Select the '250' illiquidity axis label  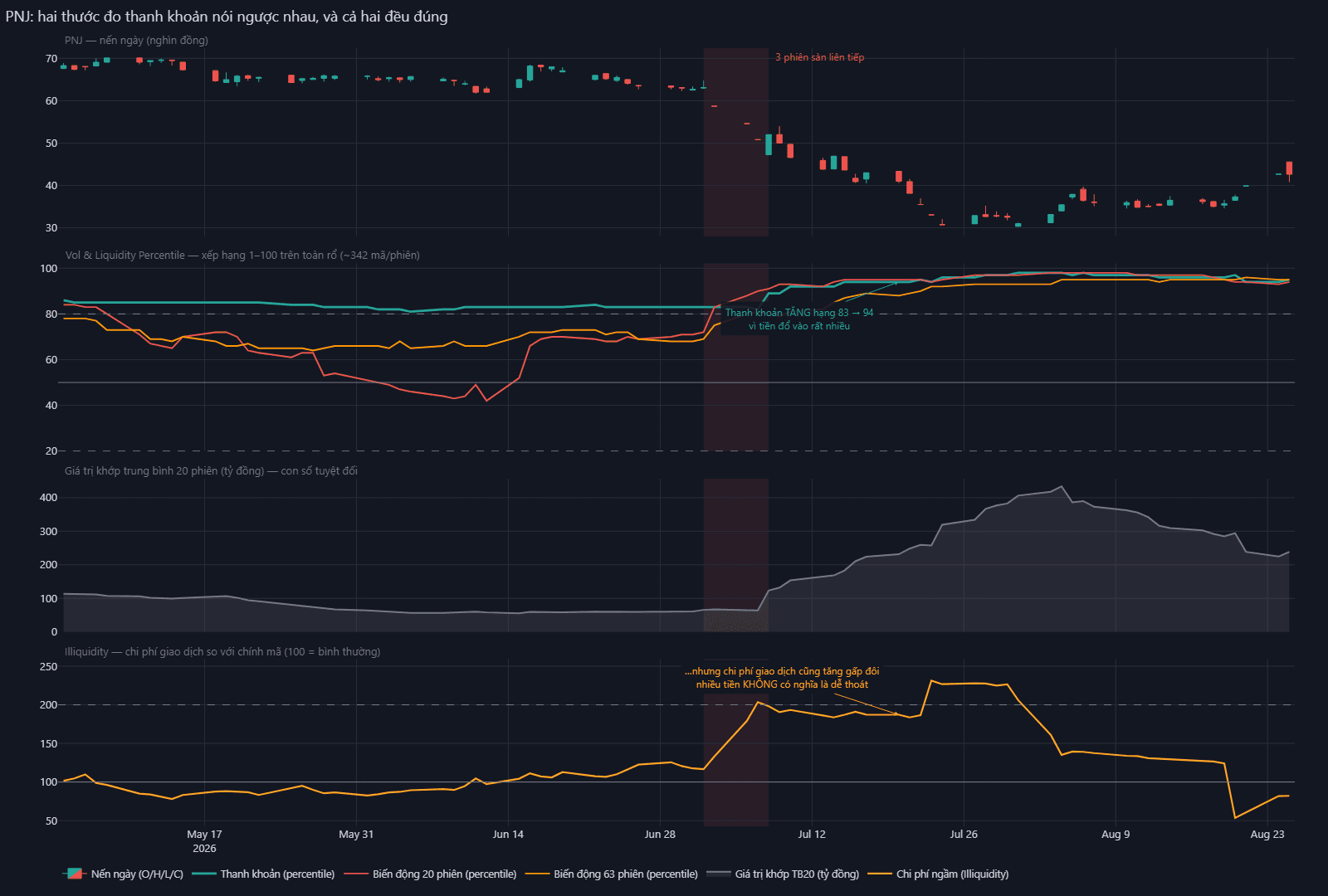click(x=49, y=666)
